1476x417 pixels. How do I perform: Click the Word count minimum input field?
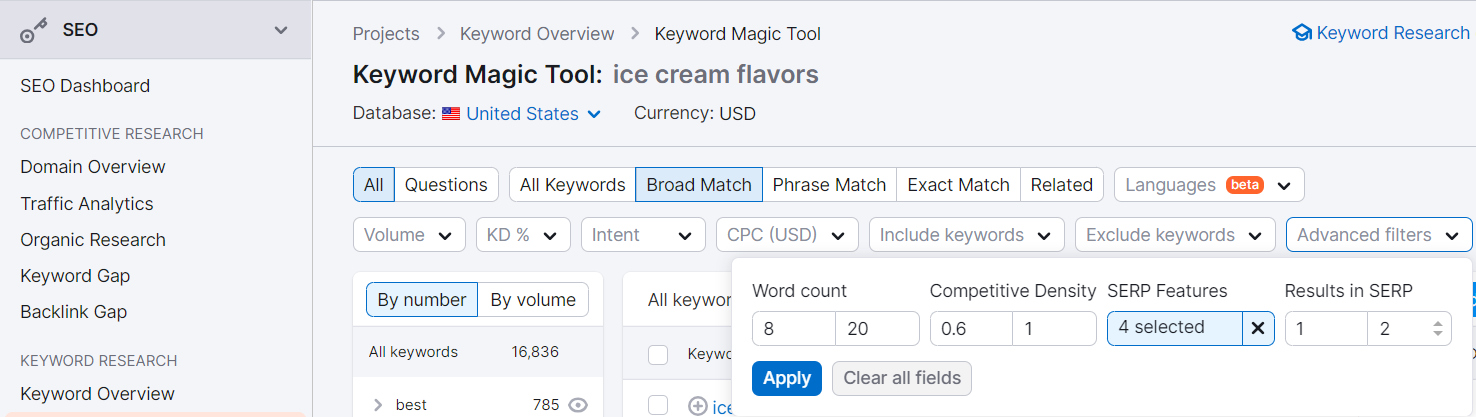pyautogui.click(x=794, y=328)
